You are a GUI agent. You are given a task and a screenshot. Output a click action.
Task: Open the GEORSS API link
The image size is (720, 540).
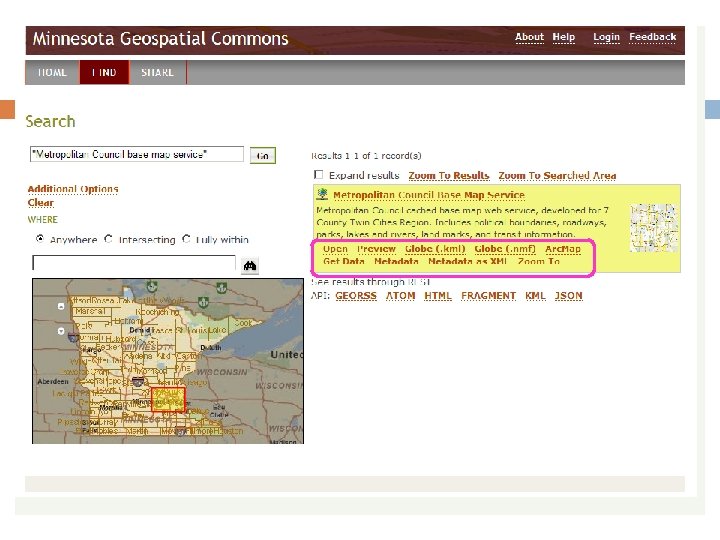[356, 296]
